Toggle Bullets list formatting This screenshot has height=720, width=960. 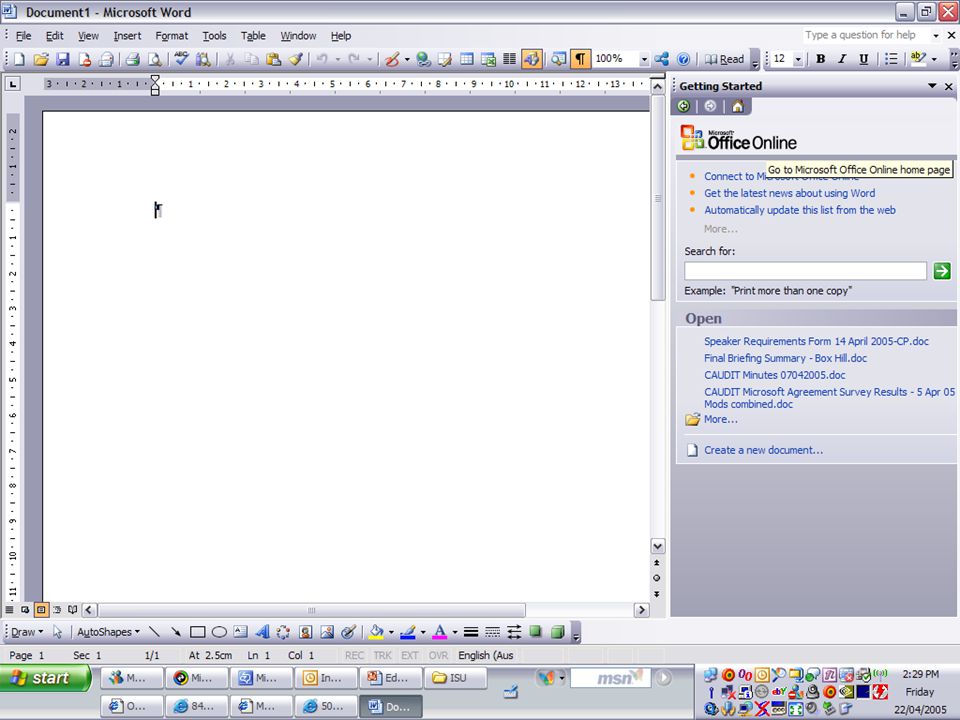click(891, 59)
